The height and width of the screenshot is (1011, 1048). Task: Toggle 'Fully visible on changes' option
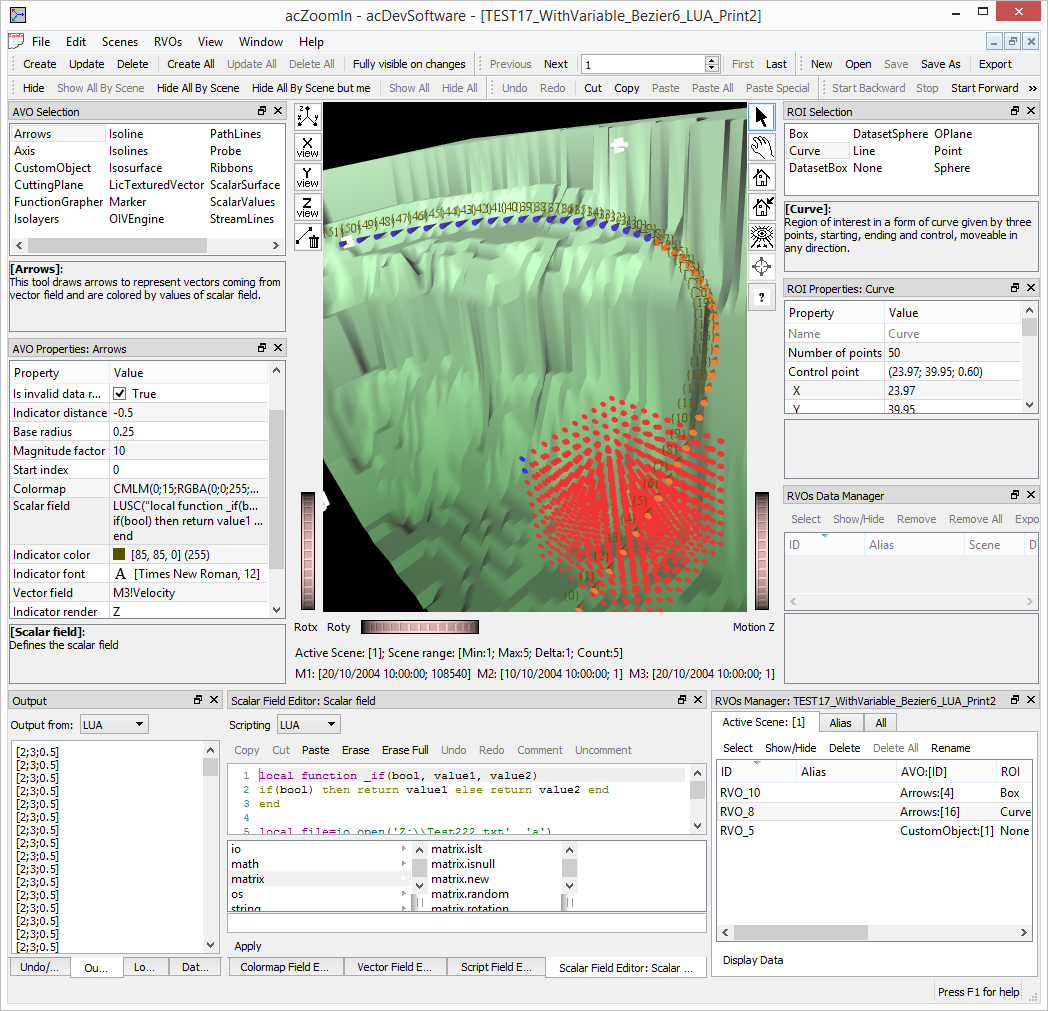click(409, 64)
